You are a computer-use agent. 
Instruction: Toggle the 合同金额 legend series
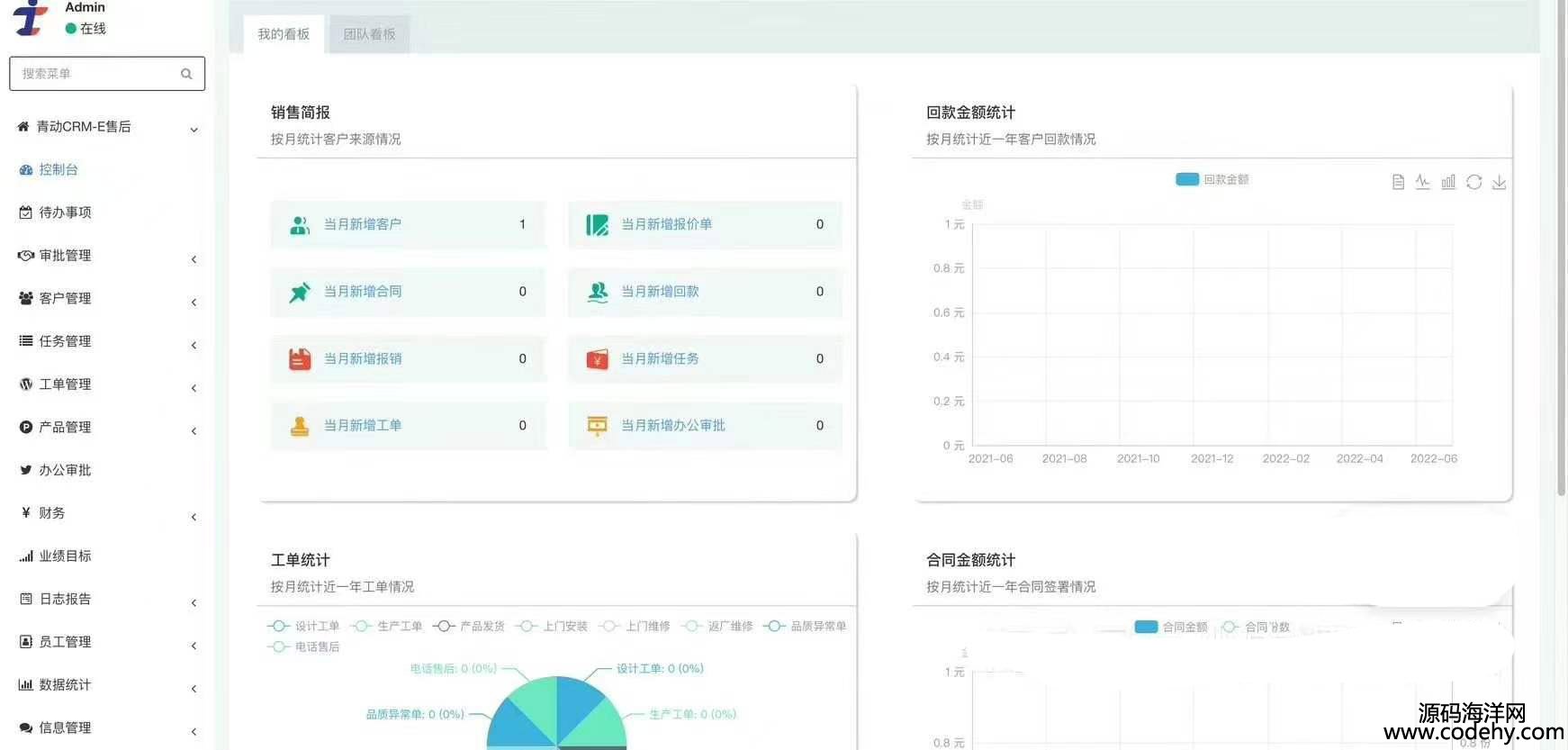pyautogui.click(x=1170, y=627)
